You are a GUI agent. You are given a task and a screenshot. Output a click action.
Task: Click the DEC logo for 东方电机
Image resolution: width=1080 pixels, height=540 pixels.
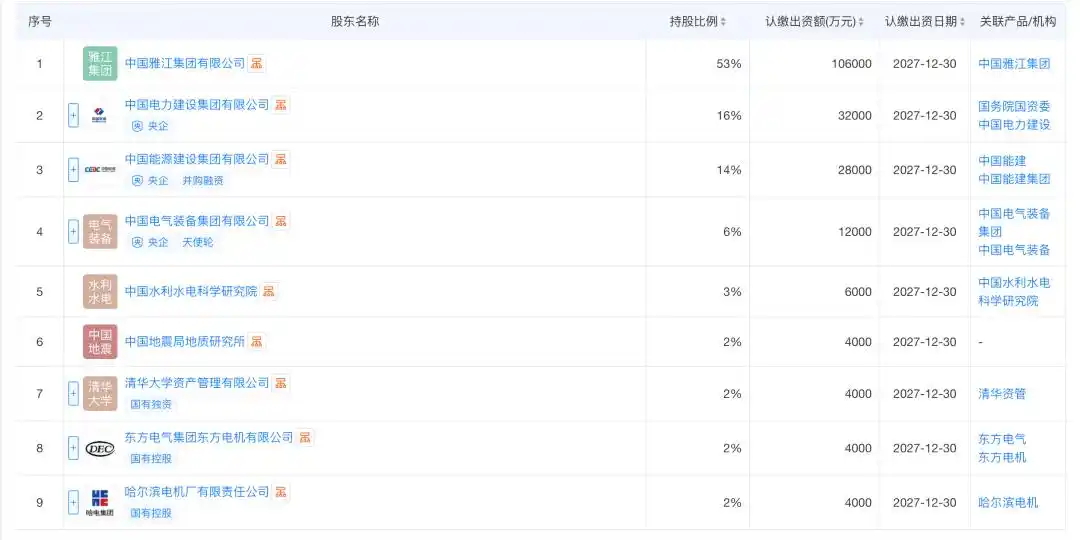100,448
